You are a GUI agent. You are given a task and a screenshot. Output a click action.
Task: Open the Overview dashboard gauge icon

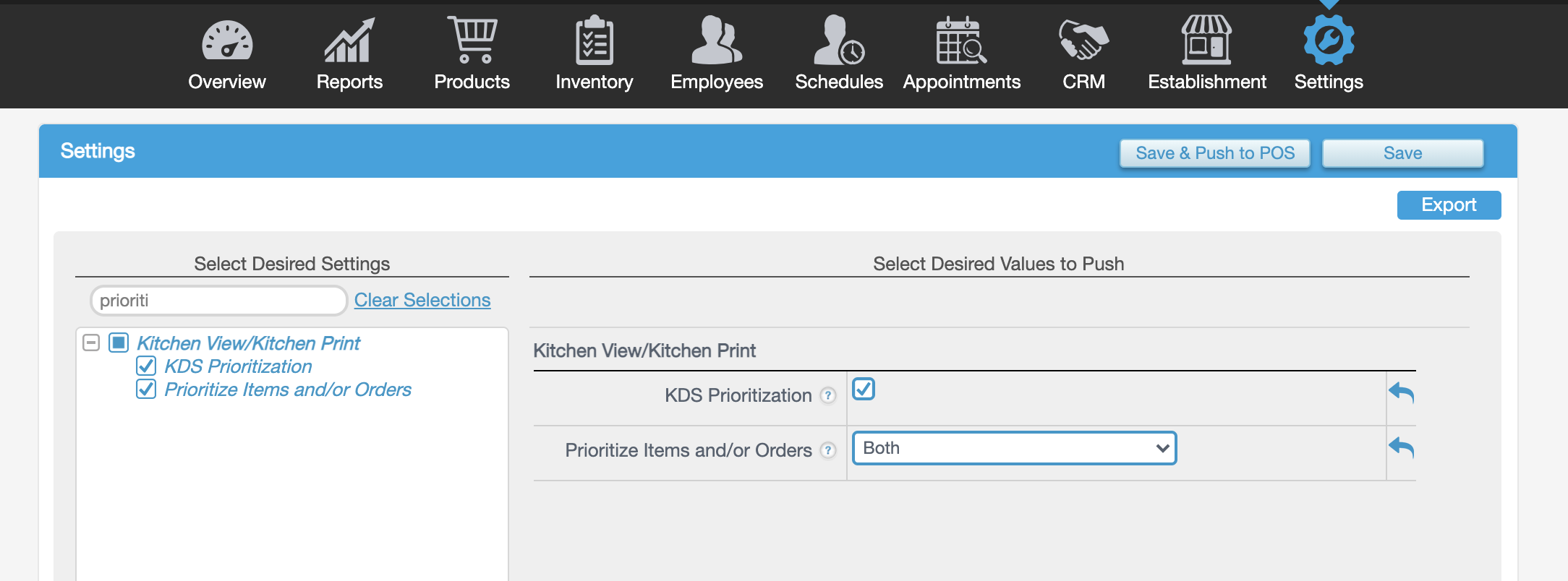pos(227,41)
